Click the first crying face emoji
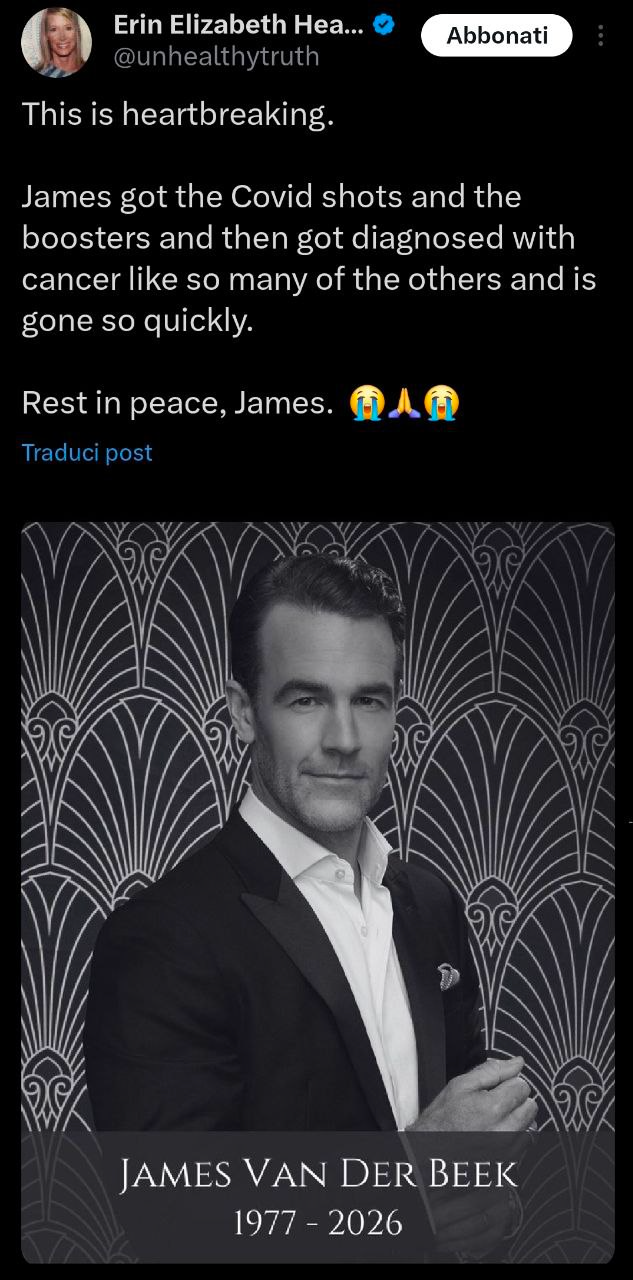The image size is (633, 1280). (x=366, y=404)
